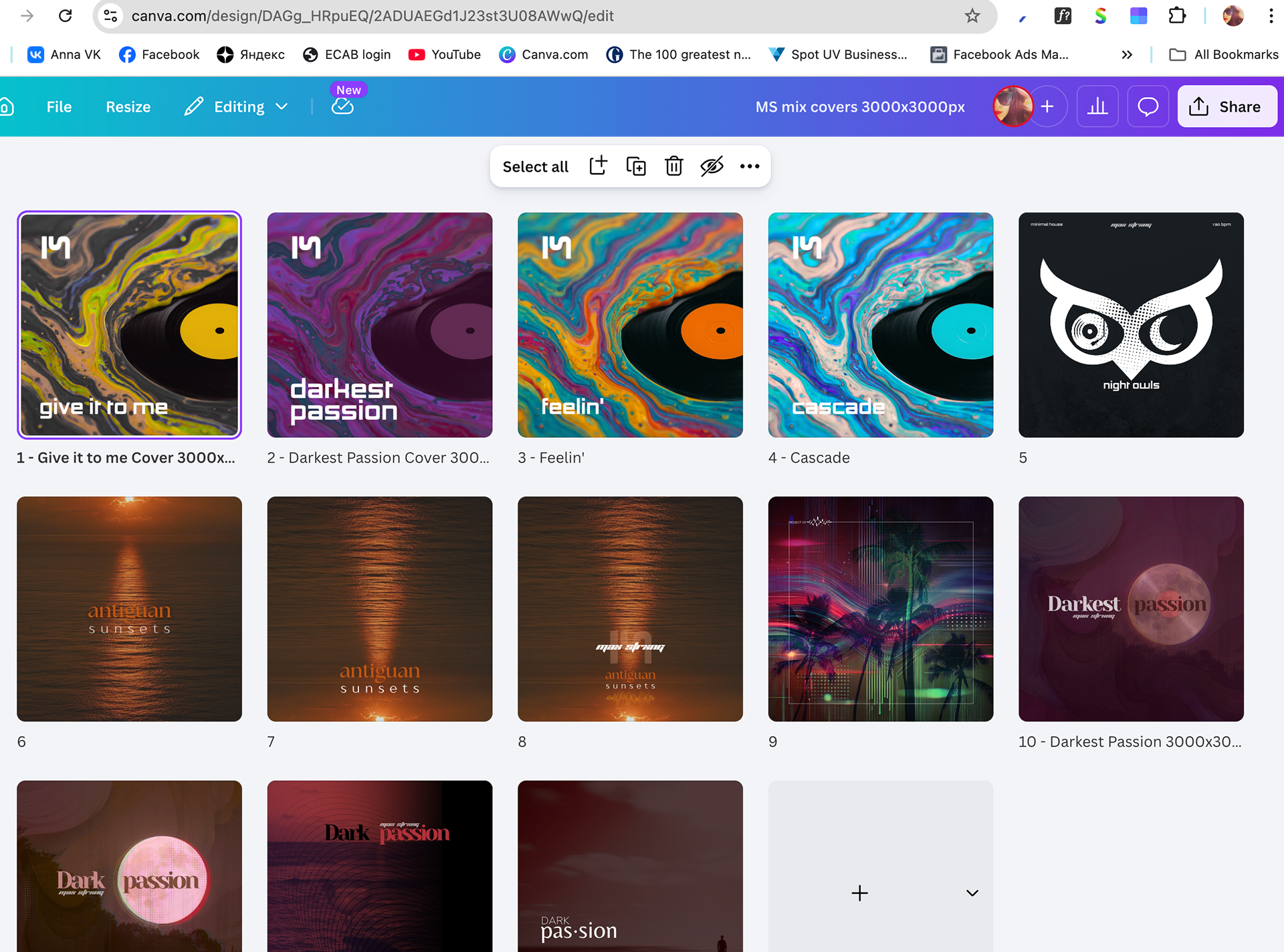Click the cloud save status icon
Image resolution: width=1284 pixels, height=952 pixels.
342,106
